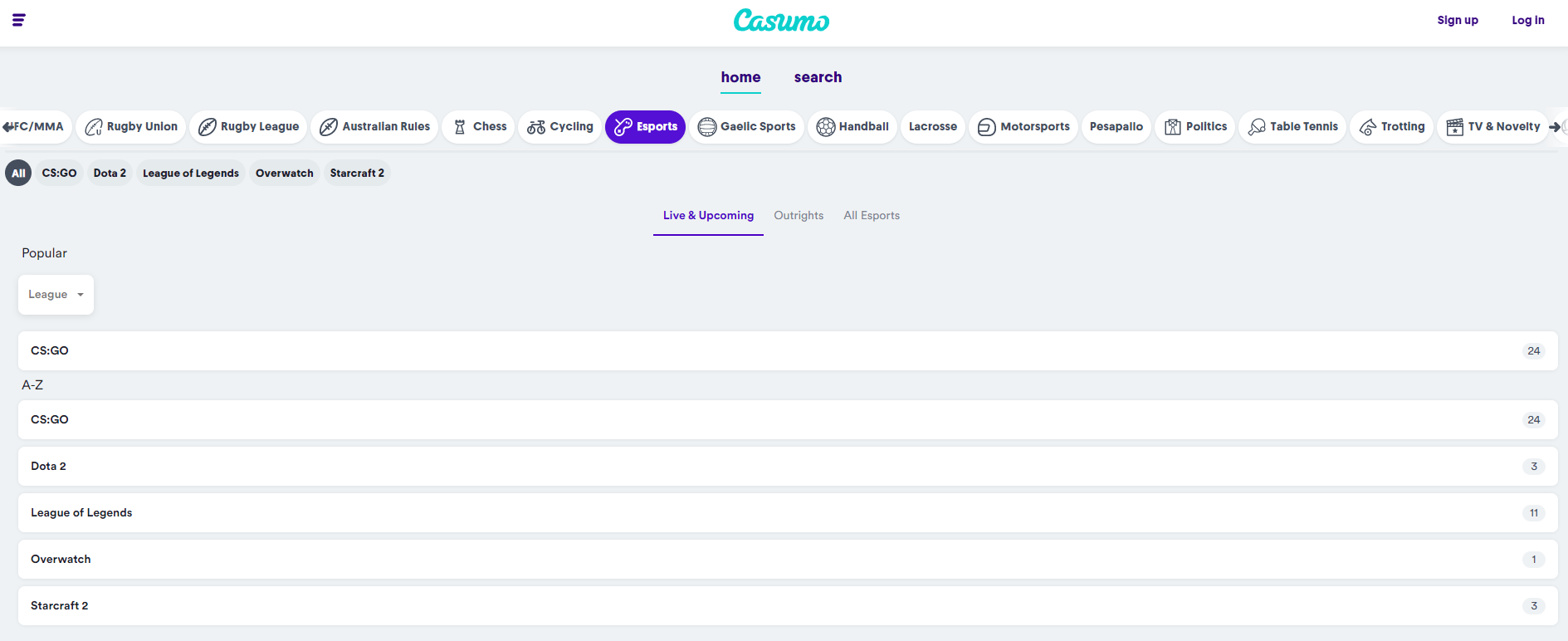Click left arrow to scroll sports carousel

click(x=7, y=127)
